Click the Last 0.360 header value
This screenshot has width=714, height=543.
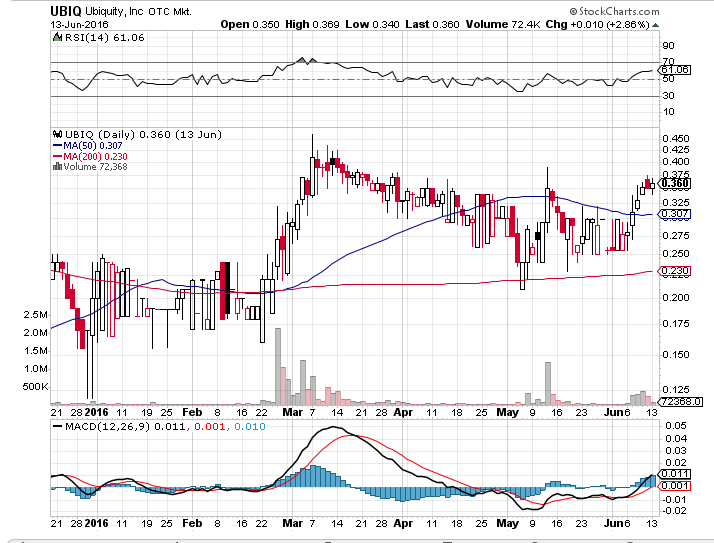pos(432,25)
